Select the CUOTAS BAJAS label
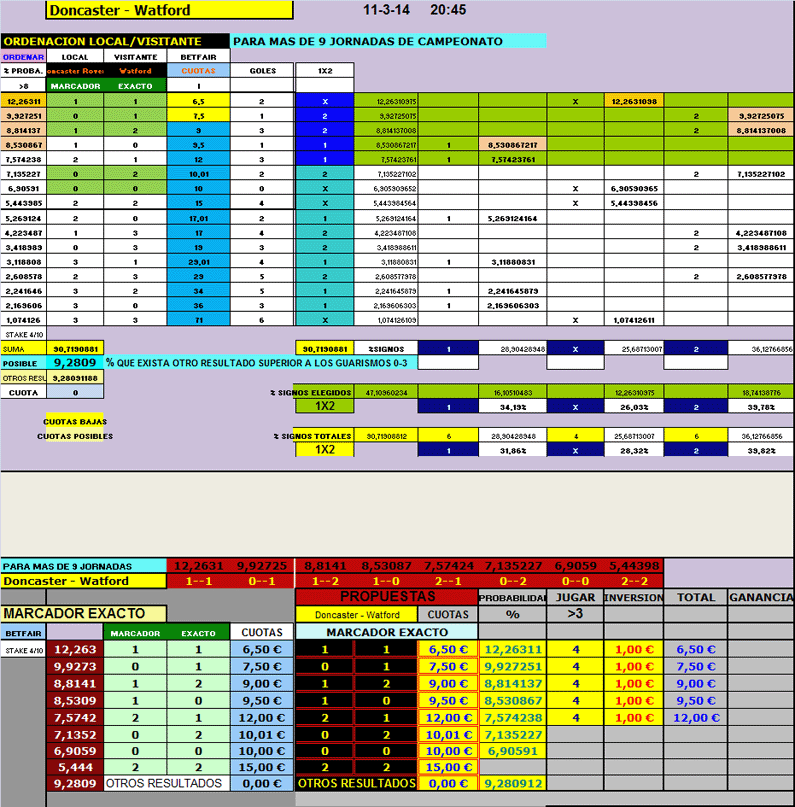The height and width of the screenshot is (807, 795). 75,422
